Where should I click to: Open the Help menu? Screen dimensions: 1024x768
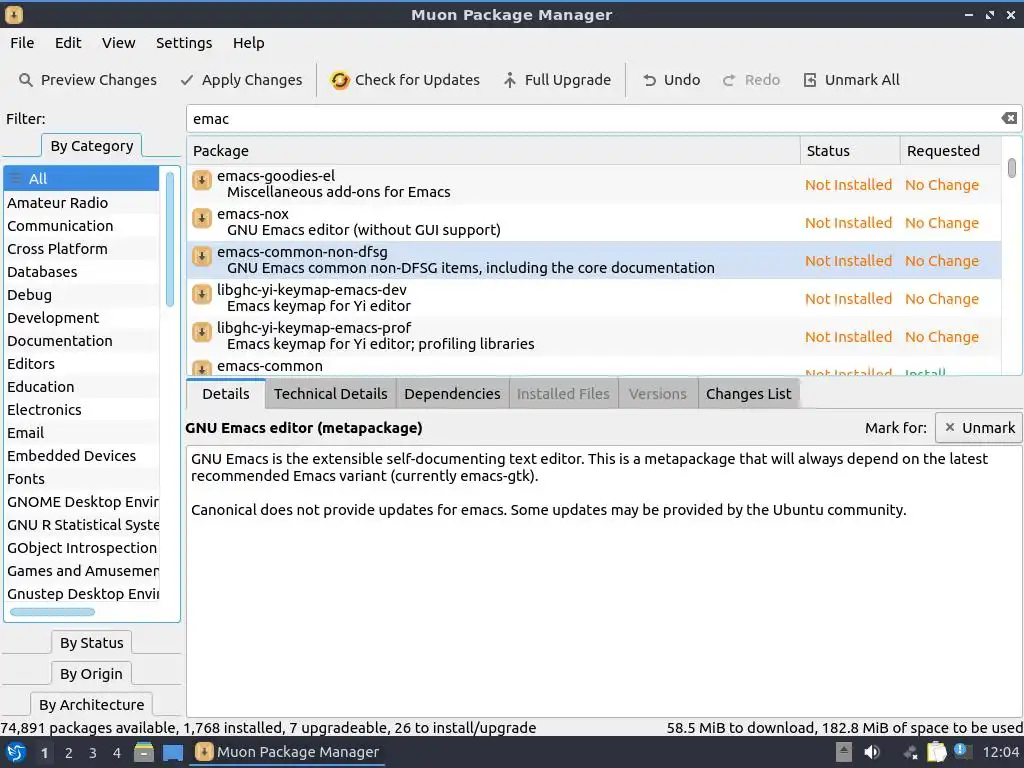click(249, 43)
